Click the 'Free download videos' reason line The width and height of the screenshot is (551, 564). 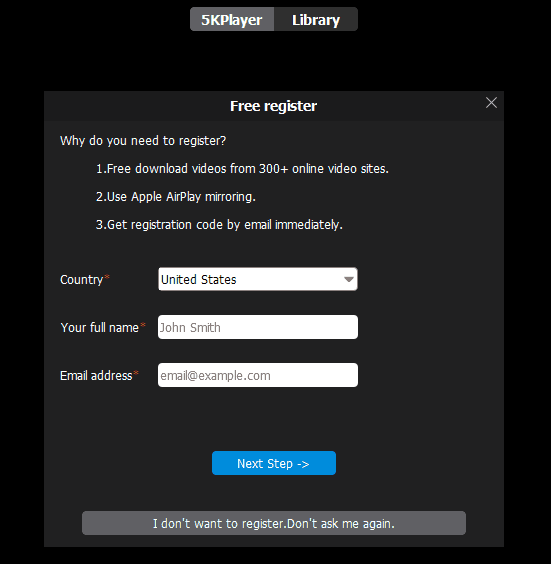(242, 169)
